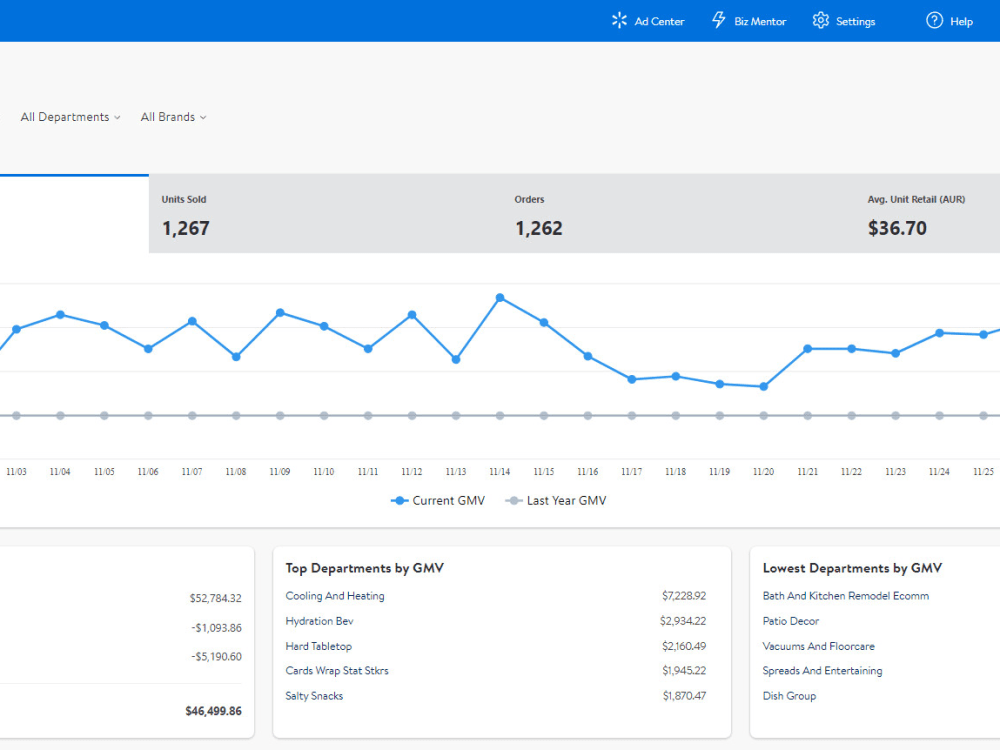This screenshot has height=750, width=1000.
Task: Click the Hydration Bev department link
Action: [x=319, y=621]
